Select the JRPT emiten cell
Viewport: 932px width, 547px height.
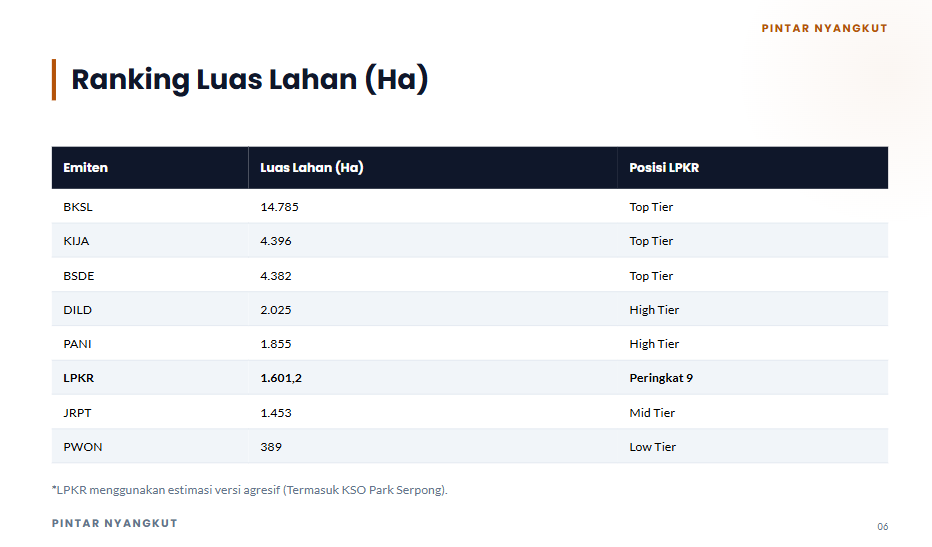tap(77, 413)
